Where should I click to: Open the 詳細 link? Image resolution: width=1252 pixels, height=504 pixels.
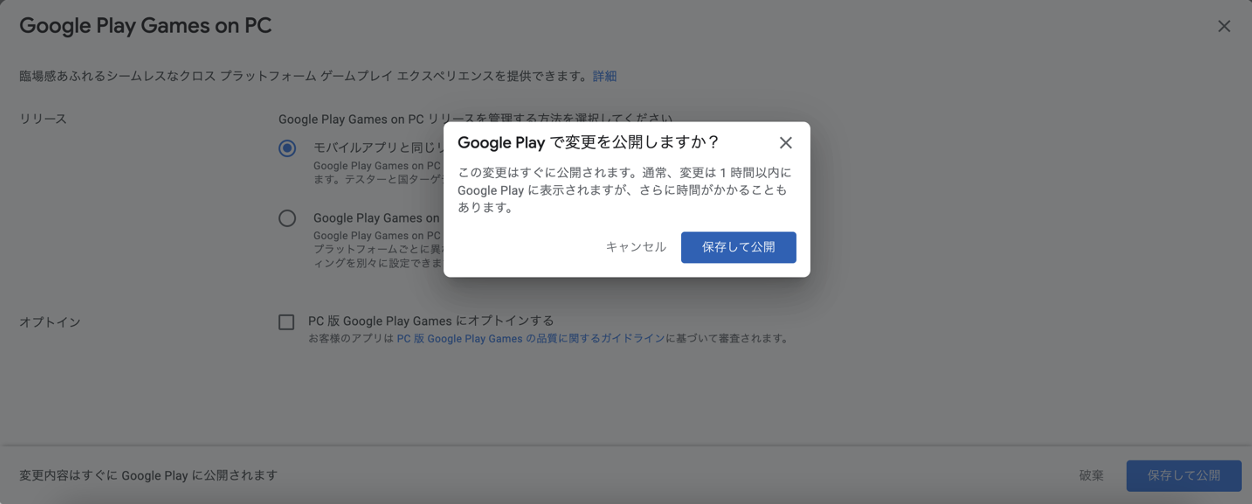604,76
